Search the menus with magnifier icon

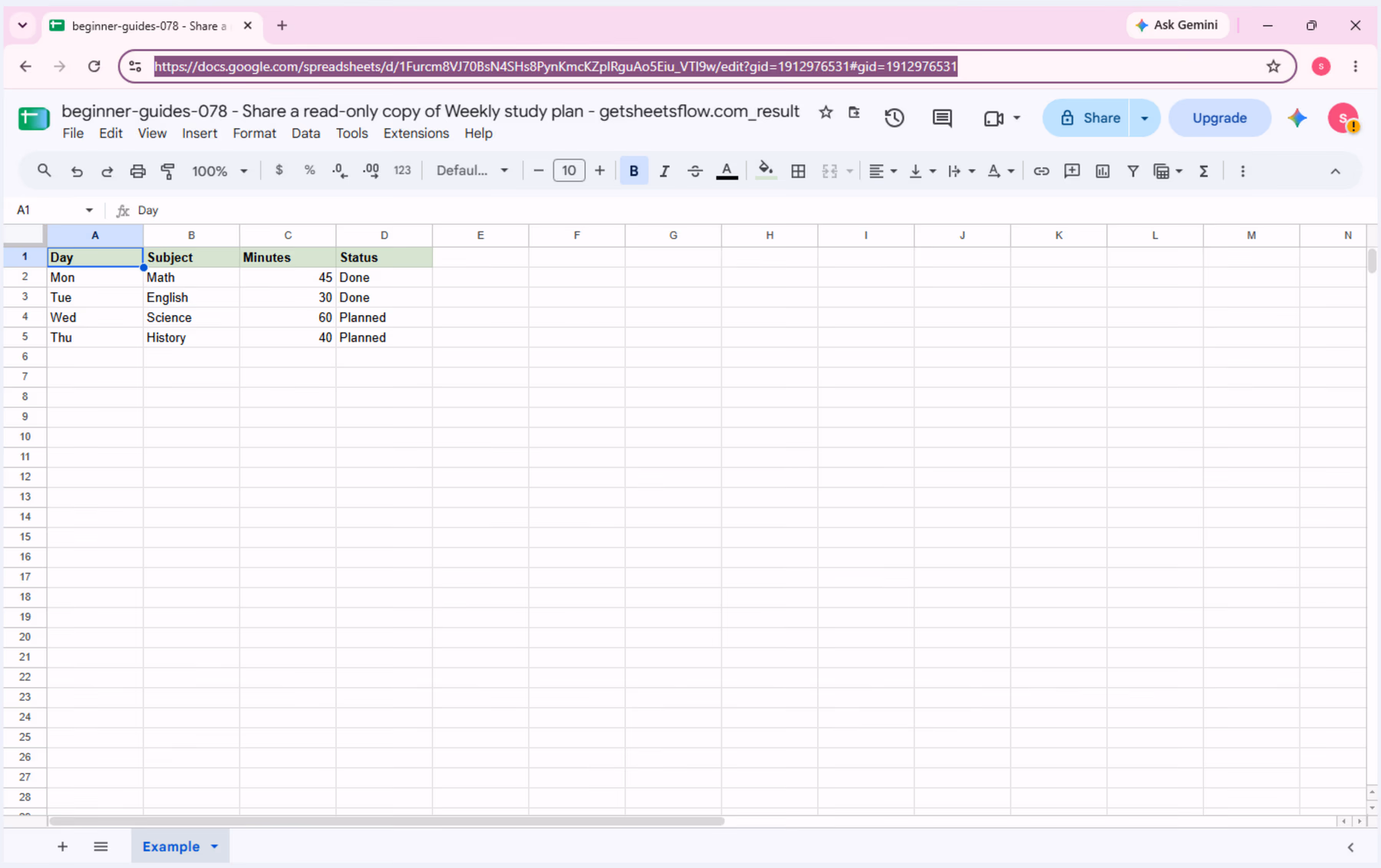point(44,171)
